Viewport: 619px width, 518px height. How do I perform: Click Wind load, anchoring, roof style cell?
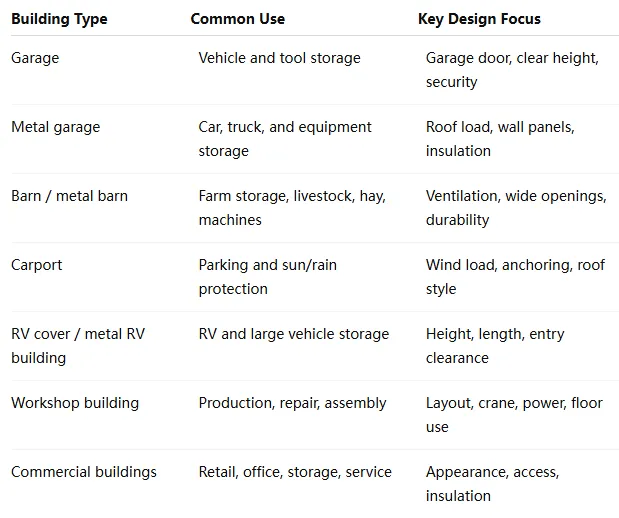point(515,277)
